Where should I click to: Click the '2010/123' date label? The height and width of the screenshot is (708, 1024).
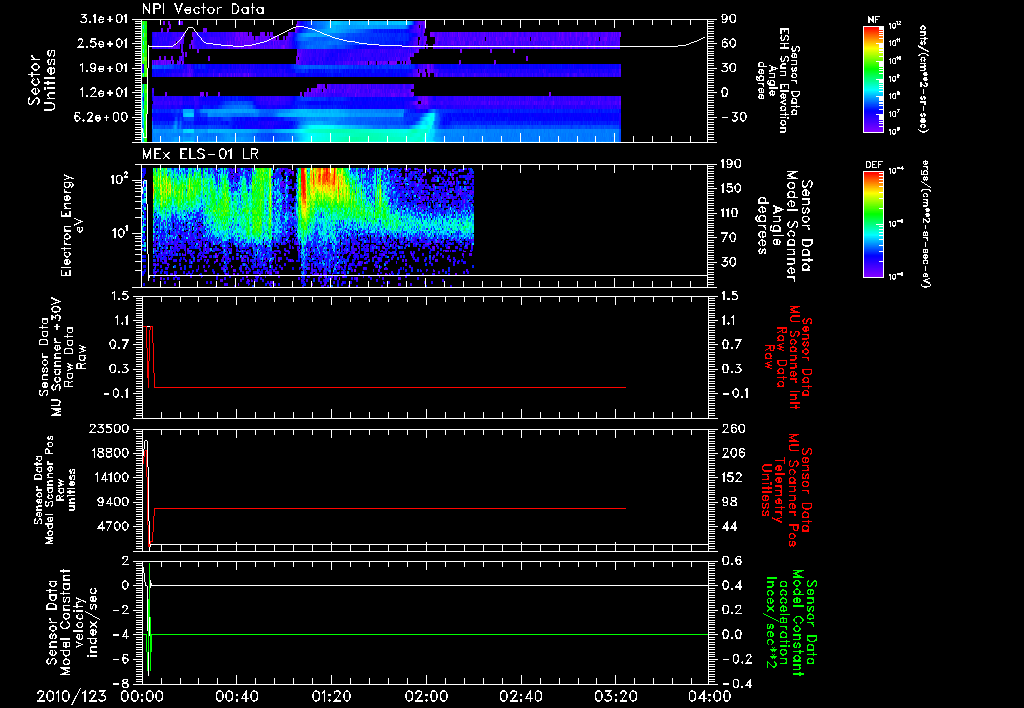[x=71, y=696]
